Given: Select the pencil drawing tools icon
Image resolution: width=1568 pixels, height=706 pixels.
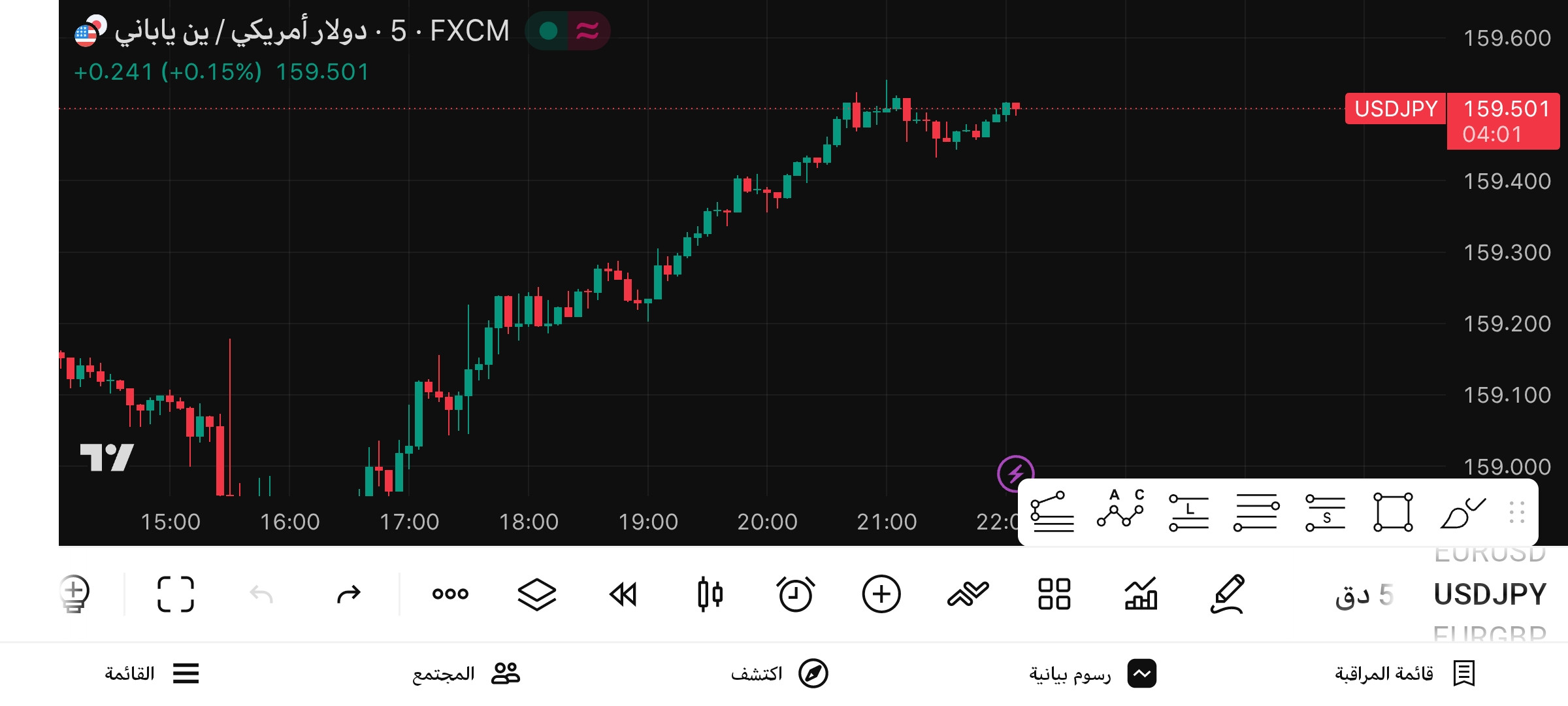Looking at the screenshot, I should coord(1228,594).
